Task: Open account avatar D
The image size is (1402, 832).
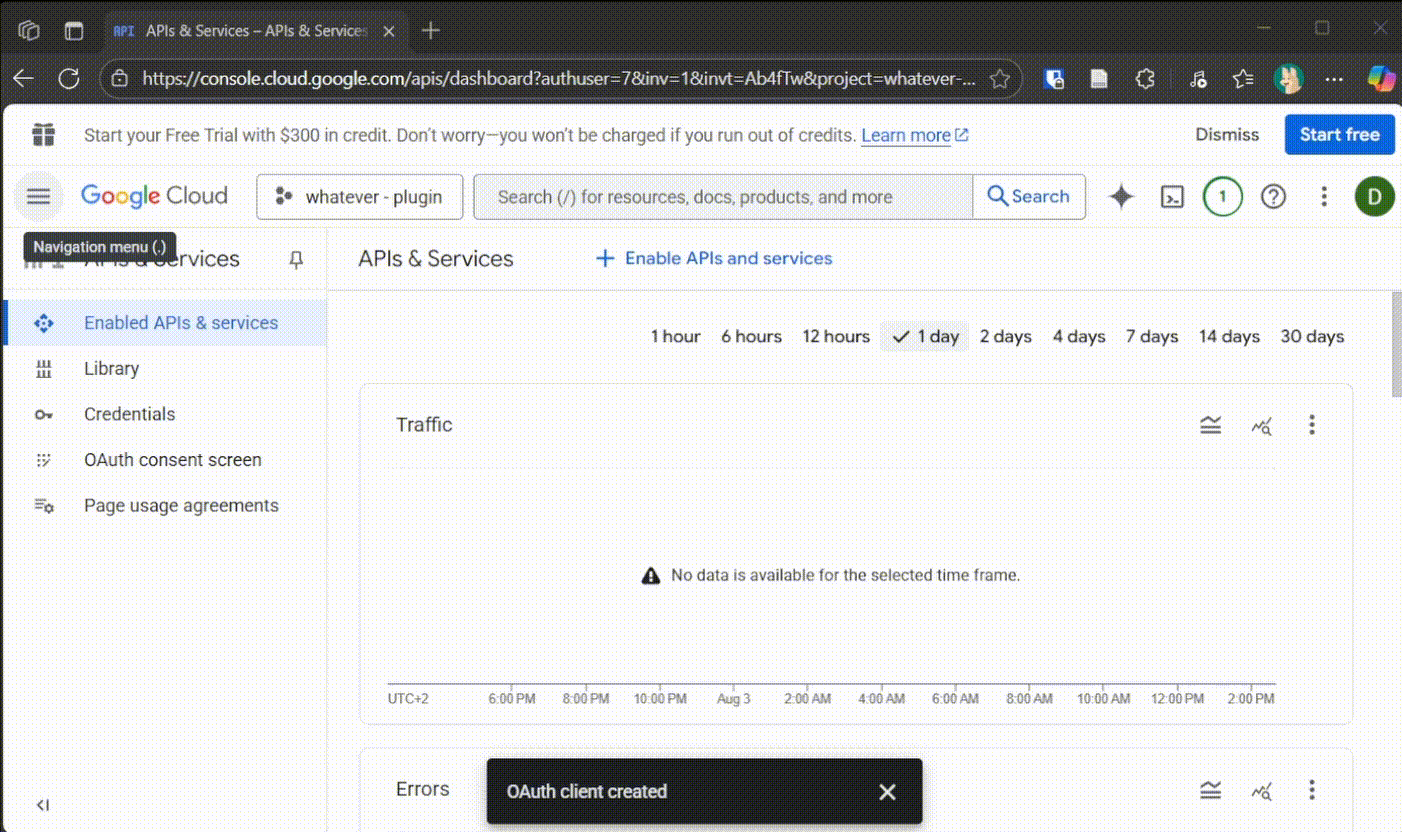Action: click(x=1375, y=197)
